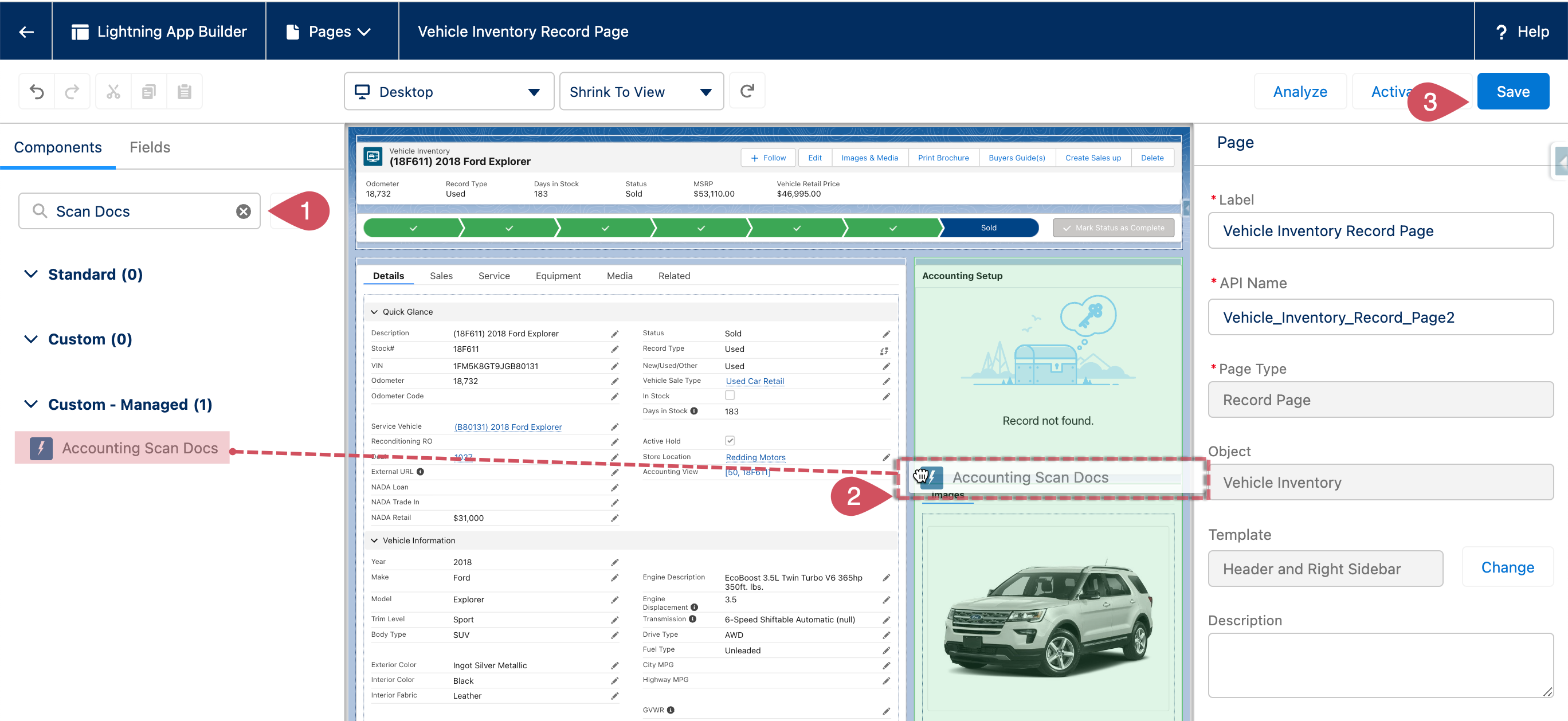This screenshot has height=721, width=1568.
Task: Collapse the Vehicle Information section
Action: (x=374, y=541)
